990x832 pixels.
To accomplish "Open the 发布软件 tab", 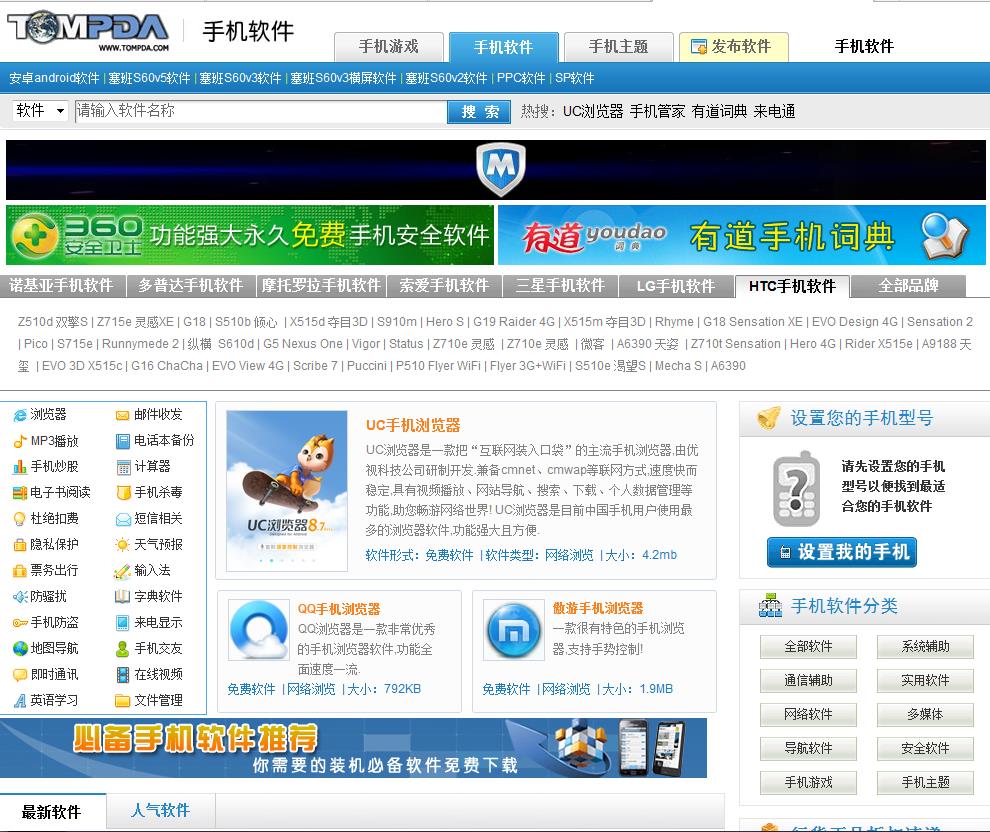I will click(x=734, y=47).
